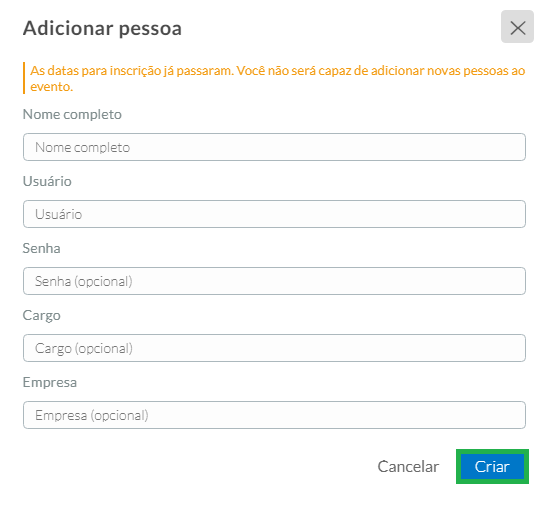Click into the Senha (opcional) field

click(x=274, y=281)
